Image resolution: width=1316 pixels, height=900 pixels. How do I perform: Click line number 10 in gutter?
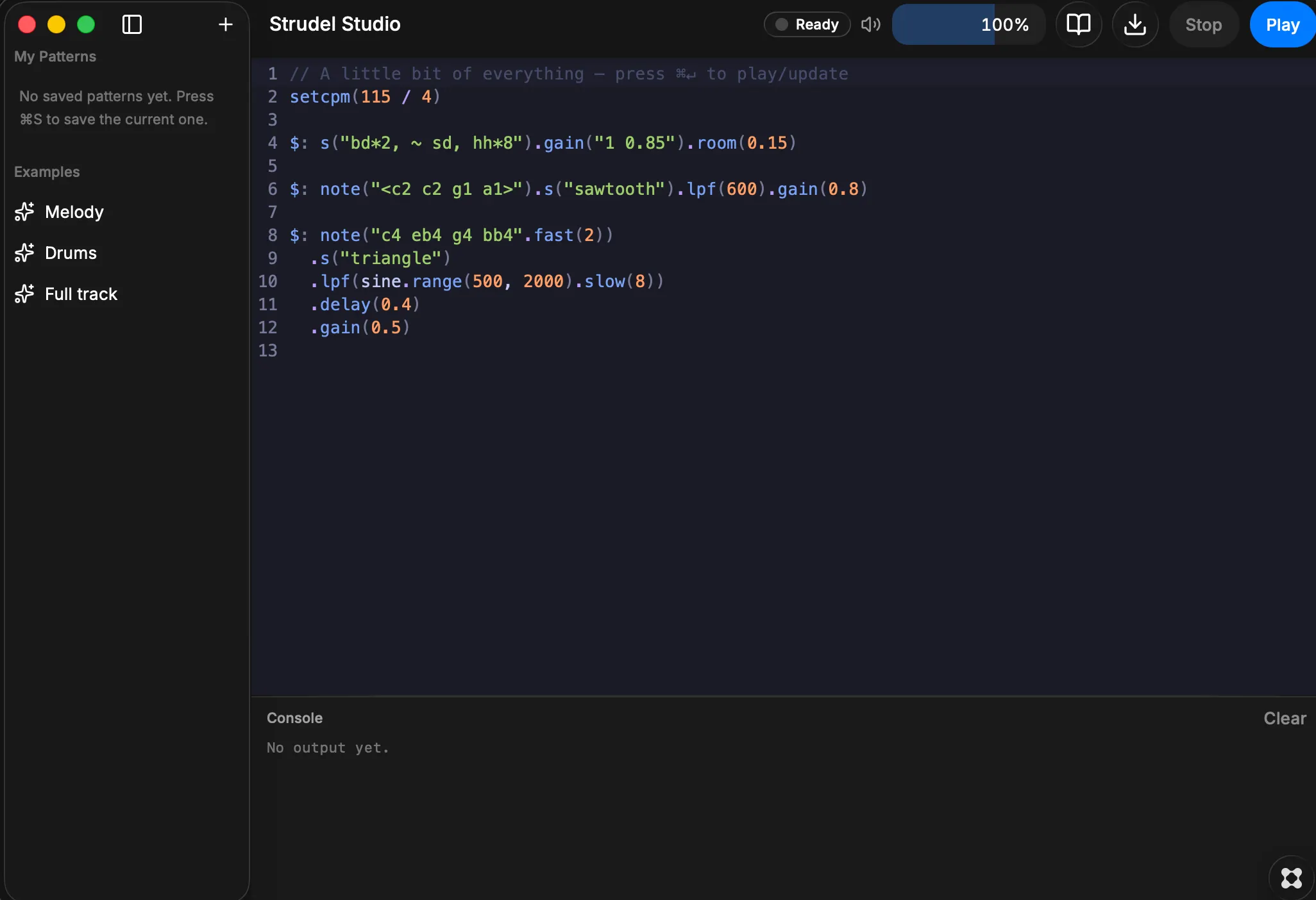(x=268, y=281)
